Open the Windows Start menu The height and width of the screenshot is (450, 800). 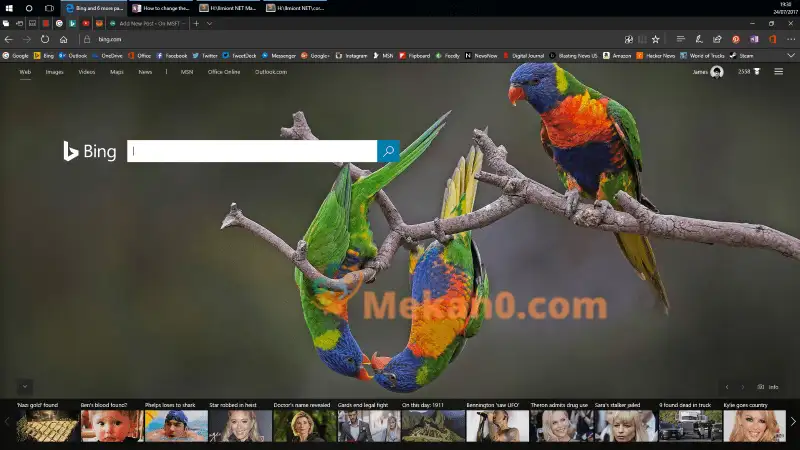pyautogui.click(x=9, y=8)
